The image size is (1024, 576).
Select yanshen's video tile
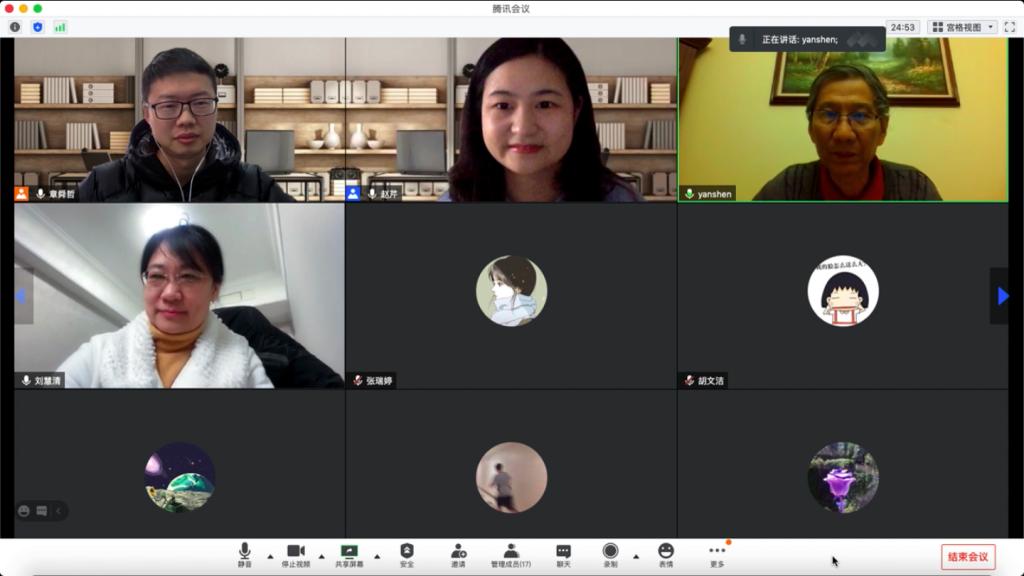pyautogui.click(x=843, y=120)
